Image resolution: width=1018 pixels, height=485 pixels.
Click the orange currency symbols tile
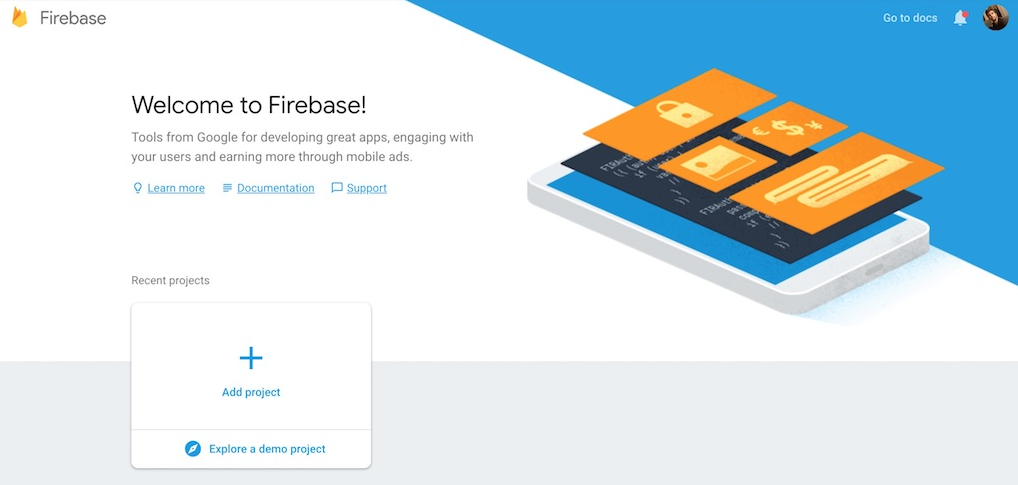click(789, 128)
